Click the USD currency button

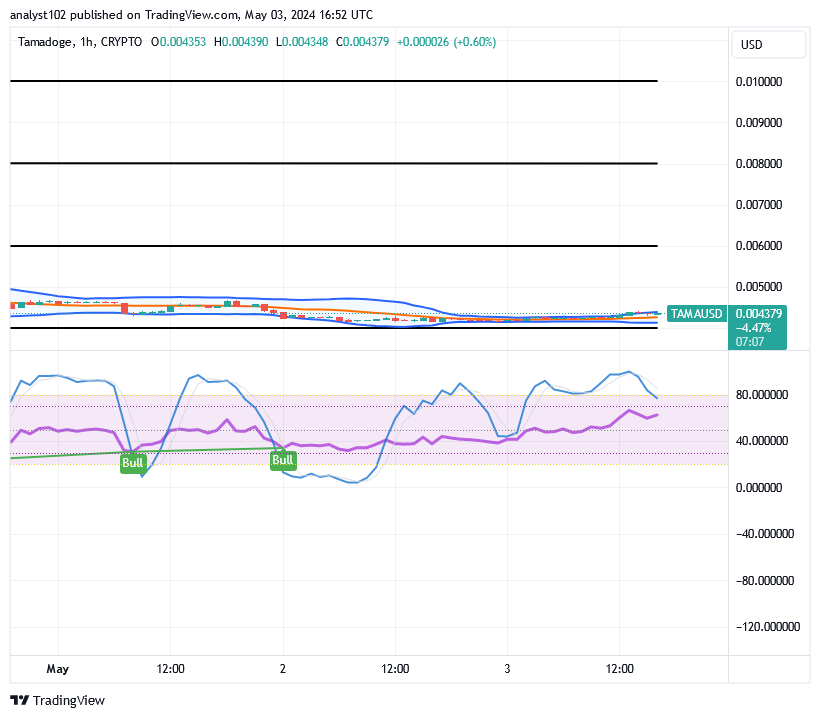click(768, 44)
